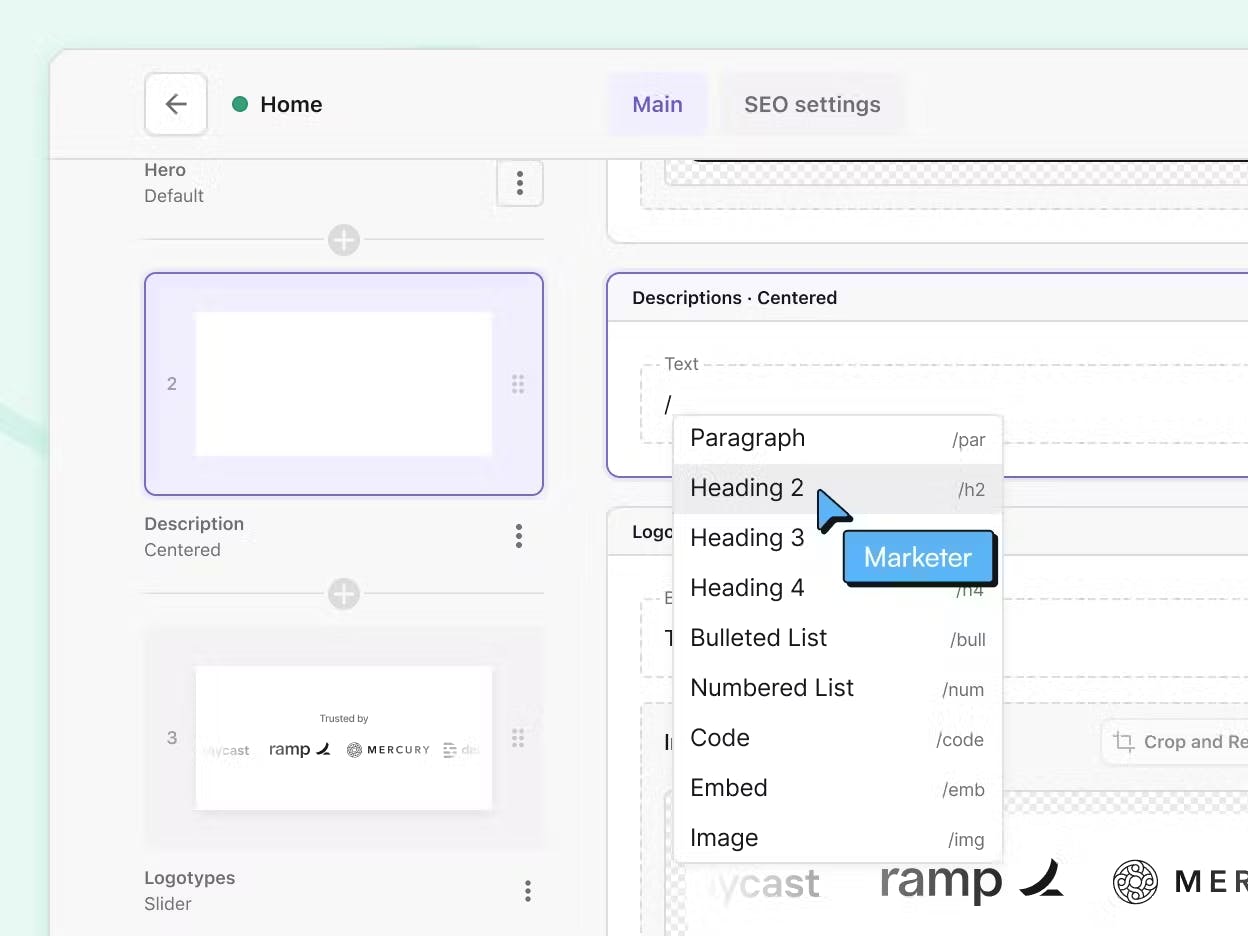
Task: Click the back arrow button
Action: tap(176, 104)
